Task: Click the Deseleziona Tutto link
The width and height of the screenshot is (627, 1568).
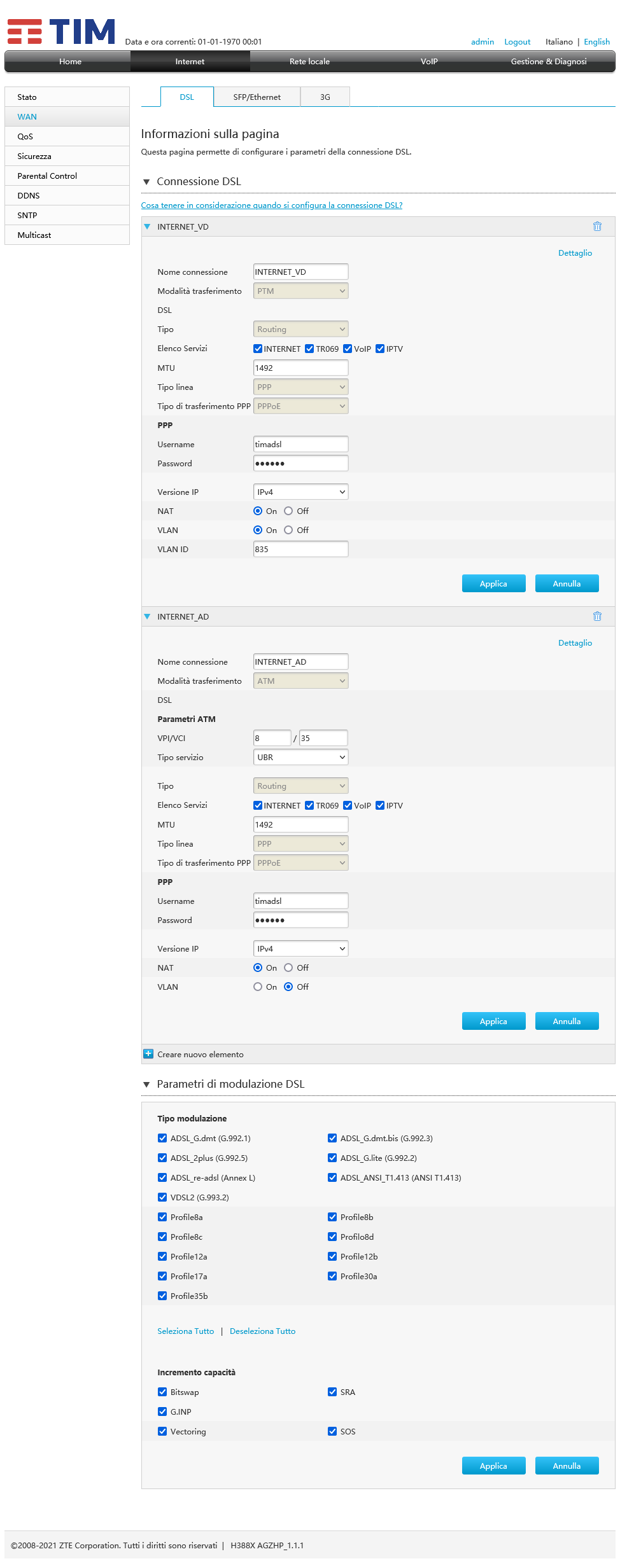Action: click(x=262, y=1331)
